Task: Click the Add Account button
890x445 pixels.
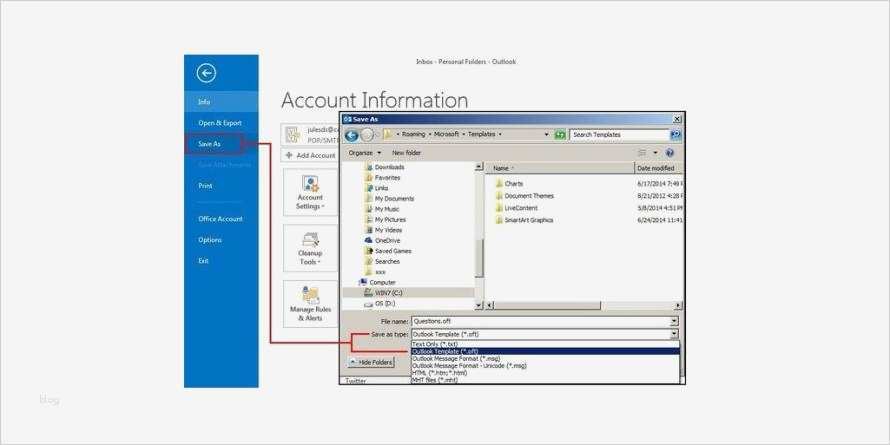Action: pos(310,155)
